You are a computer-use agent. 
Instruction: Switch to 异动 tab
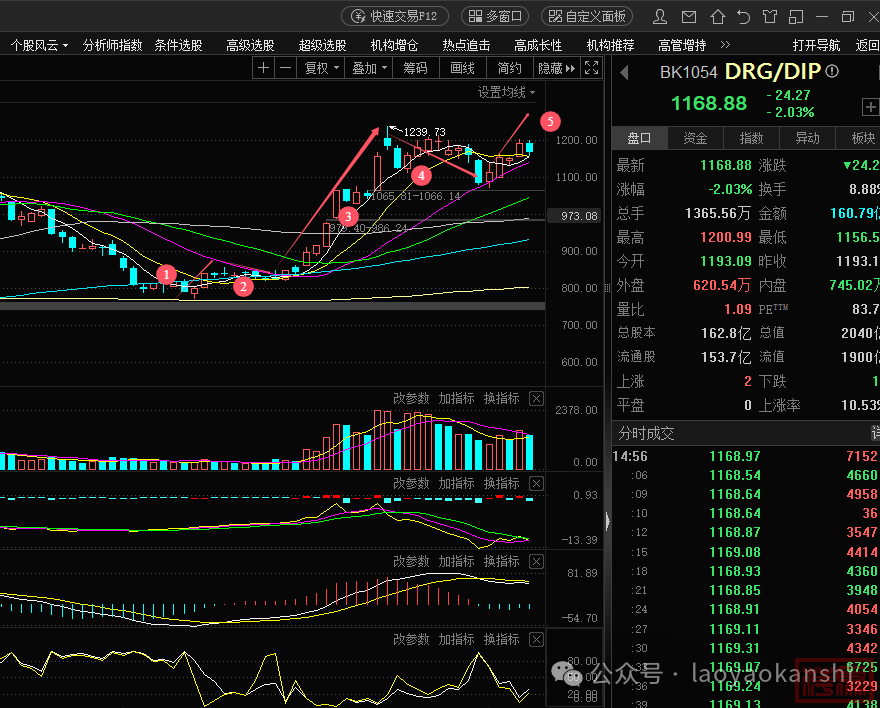pos(808,138)
